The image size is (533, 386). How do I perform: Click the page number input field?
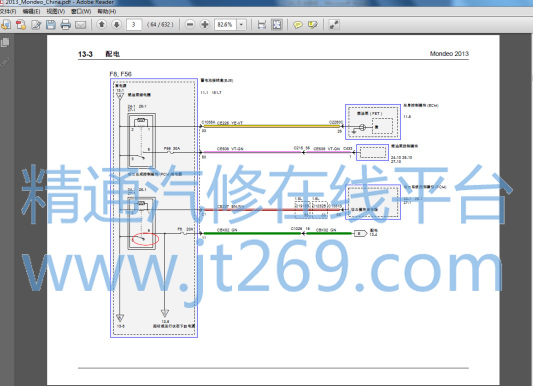[x=134, y=25]
